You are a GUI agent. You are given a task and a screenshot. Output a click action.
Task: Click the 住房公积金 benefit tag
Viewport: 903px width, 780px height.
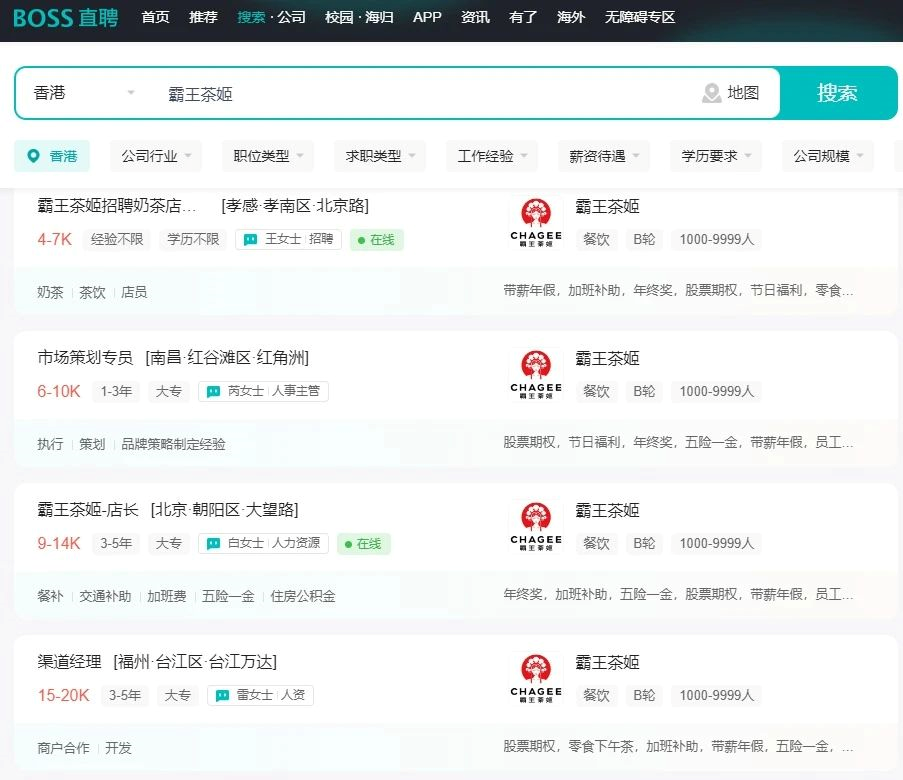pos(302,596)
